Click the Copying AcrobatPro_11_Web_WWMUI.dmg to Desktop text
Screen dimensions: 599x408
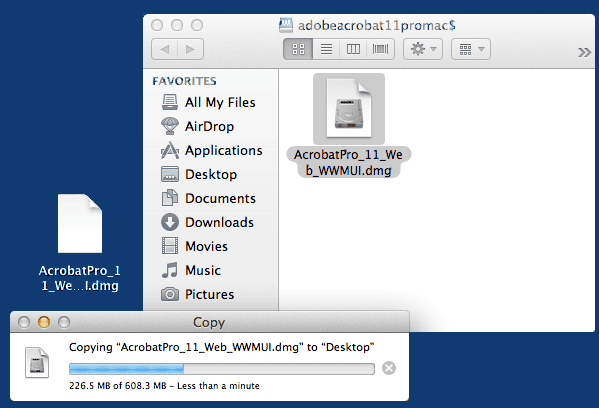point(222,347)
